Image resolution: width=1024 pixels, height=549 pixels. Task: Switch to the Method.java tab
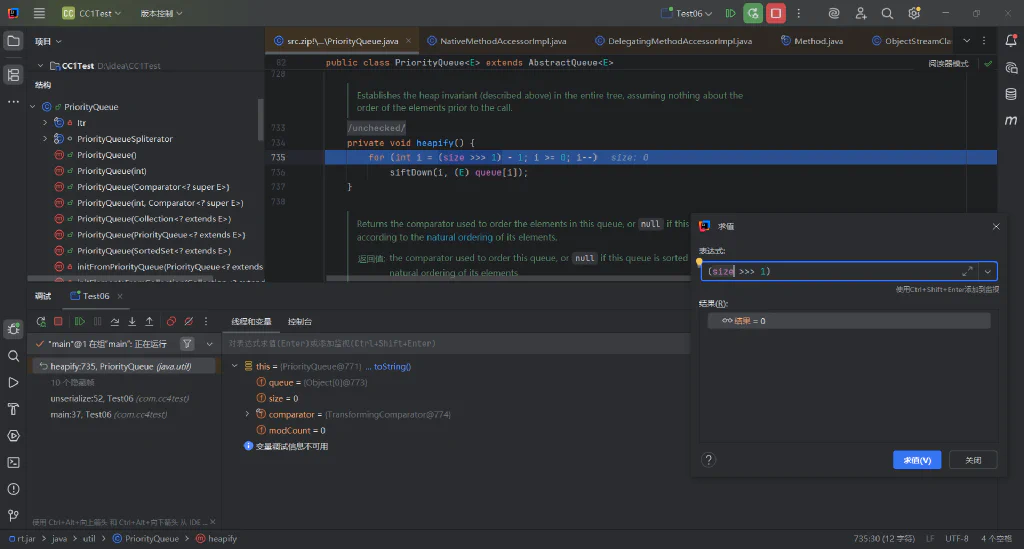(x=812, y=40)
